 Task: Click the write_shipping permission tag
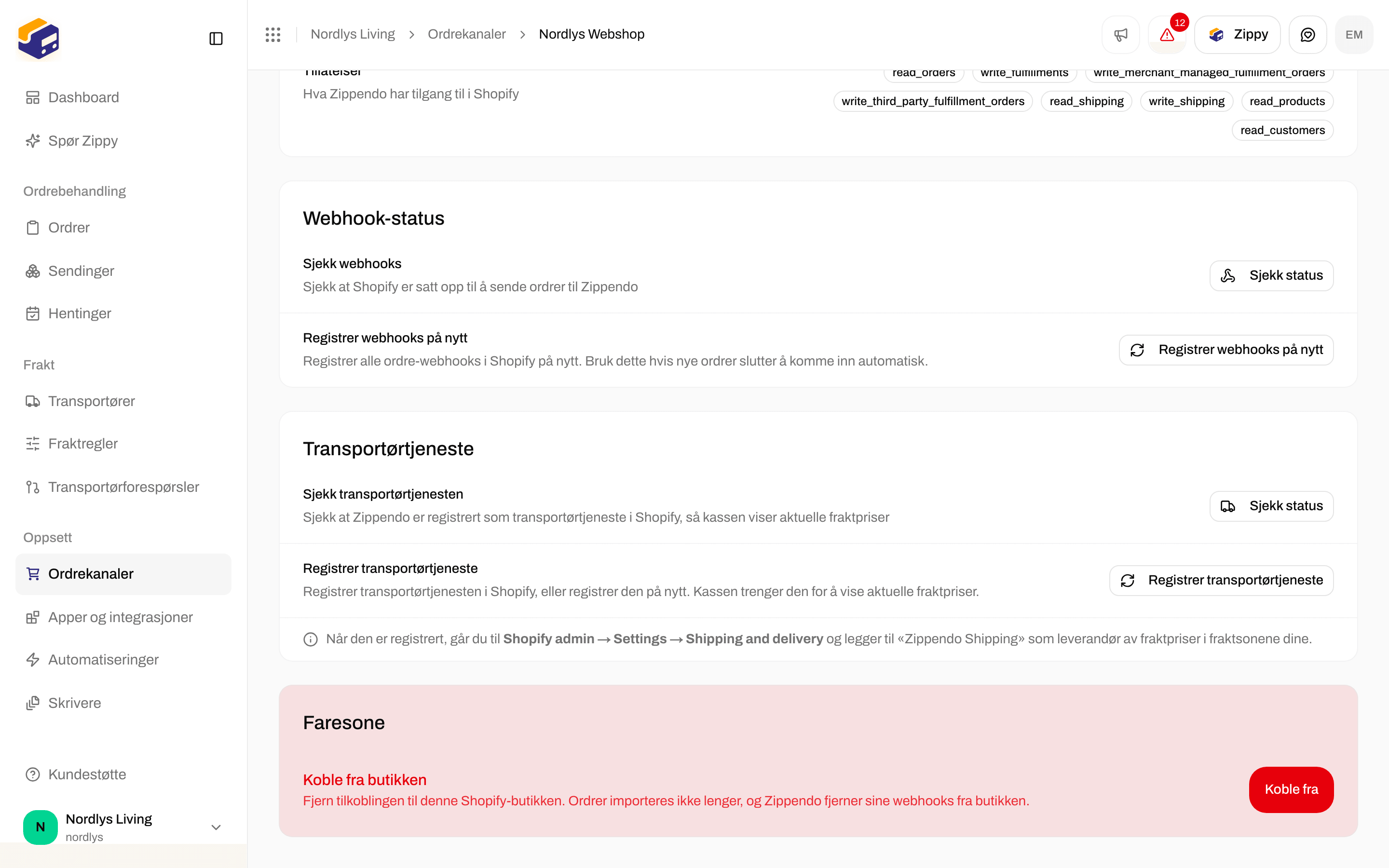tap(1186, 102)
